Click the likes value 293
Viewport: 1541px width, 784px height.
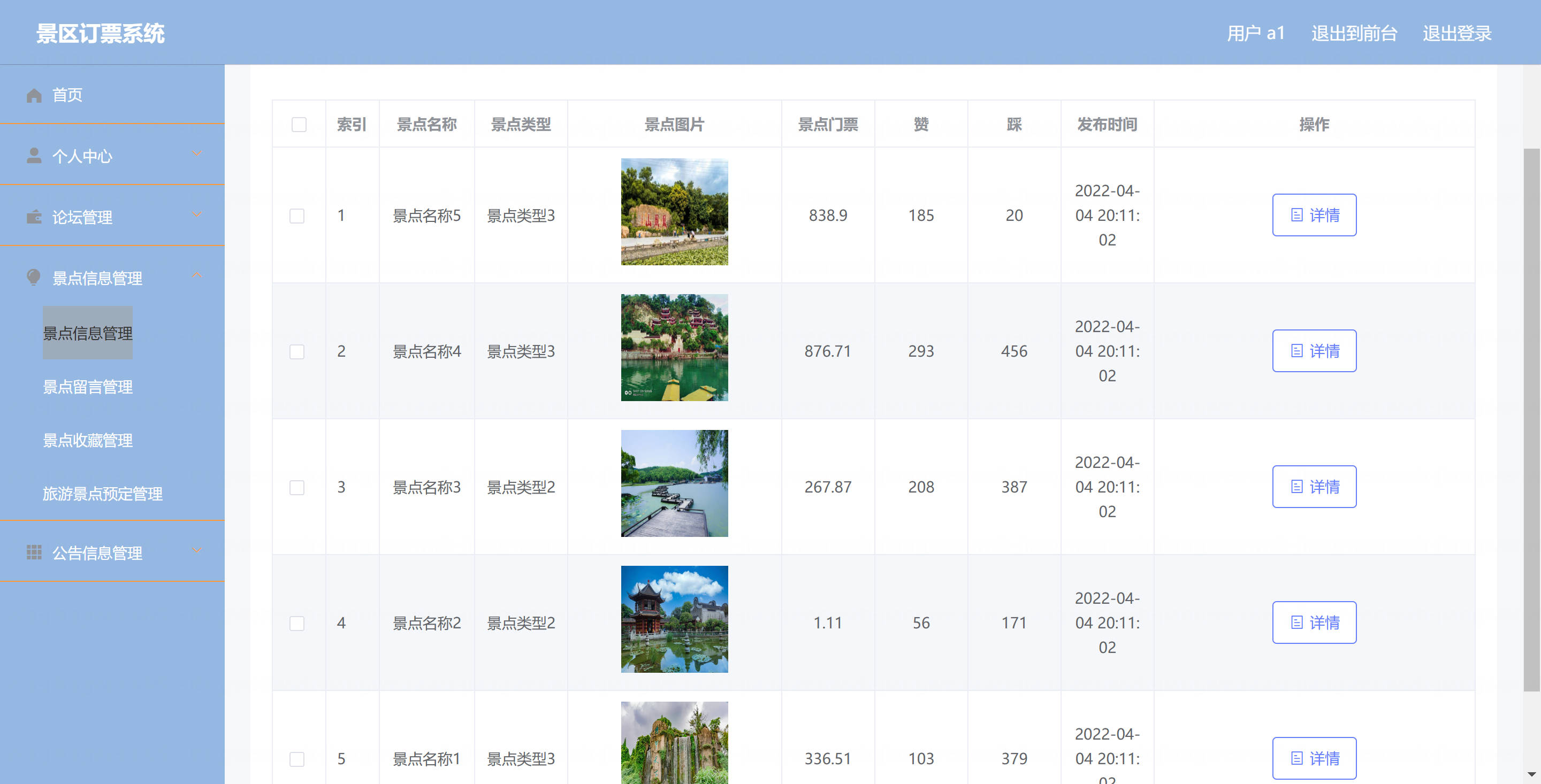[x=921, y=351]
